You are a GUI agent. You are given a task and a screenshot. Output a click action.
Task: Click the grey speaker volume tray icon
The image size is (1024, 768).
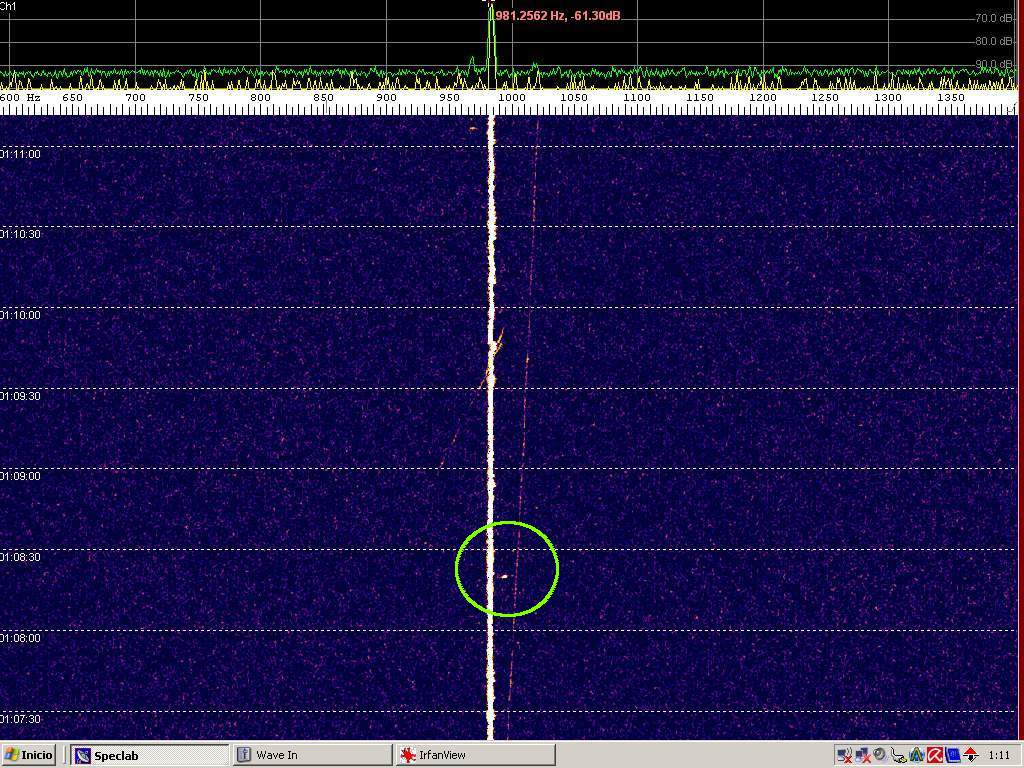[880, 755]
